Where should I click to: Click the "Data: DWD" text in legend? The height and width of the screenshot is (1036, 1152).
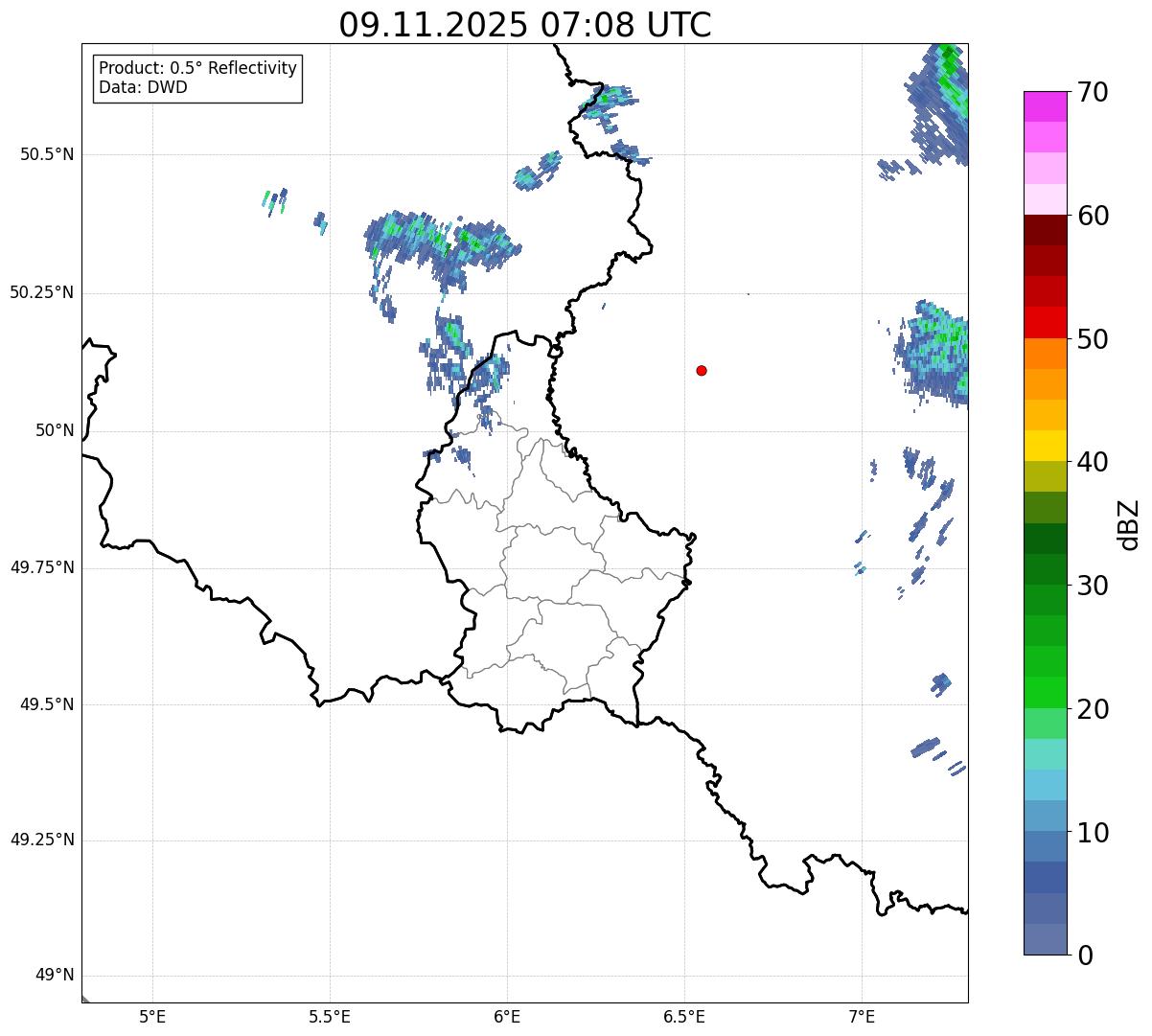pyautogui.click(x=143, y=87)
